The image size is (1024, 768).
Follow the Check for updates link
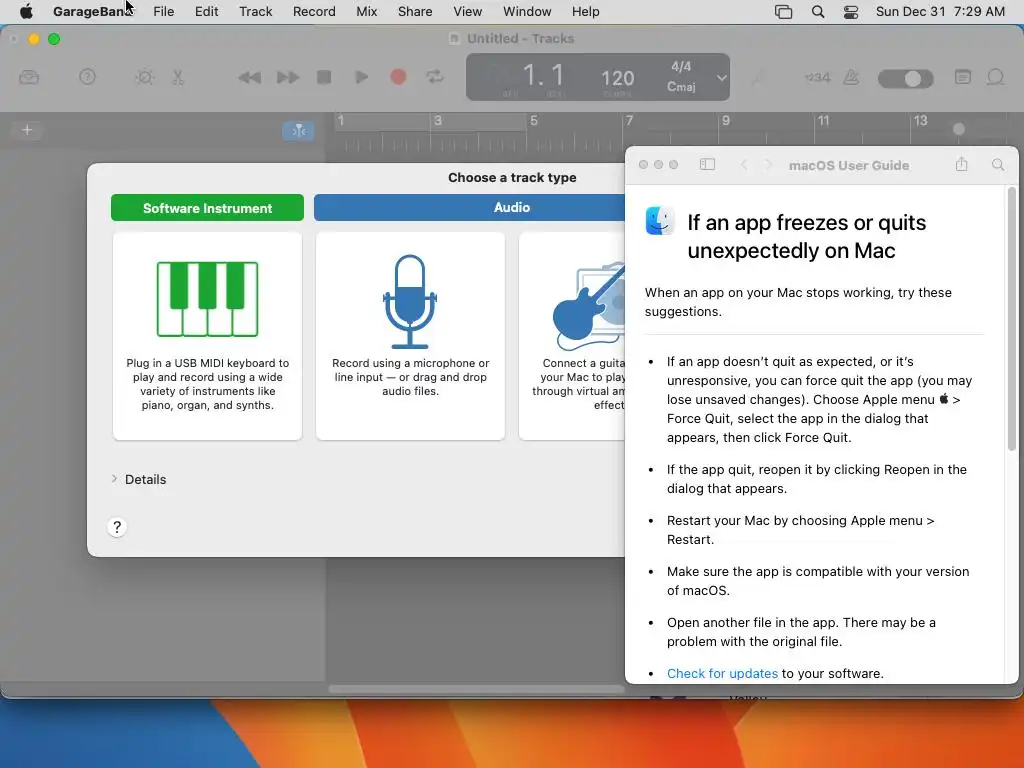coord(722,673)
